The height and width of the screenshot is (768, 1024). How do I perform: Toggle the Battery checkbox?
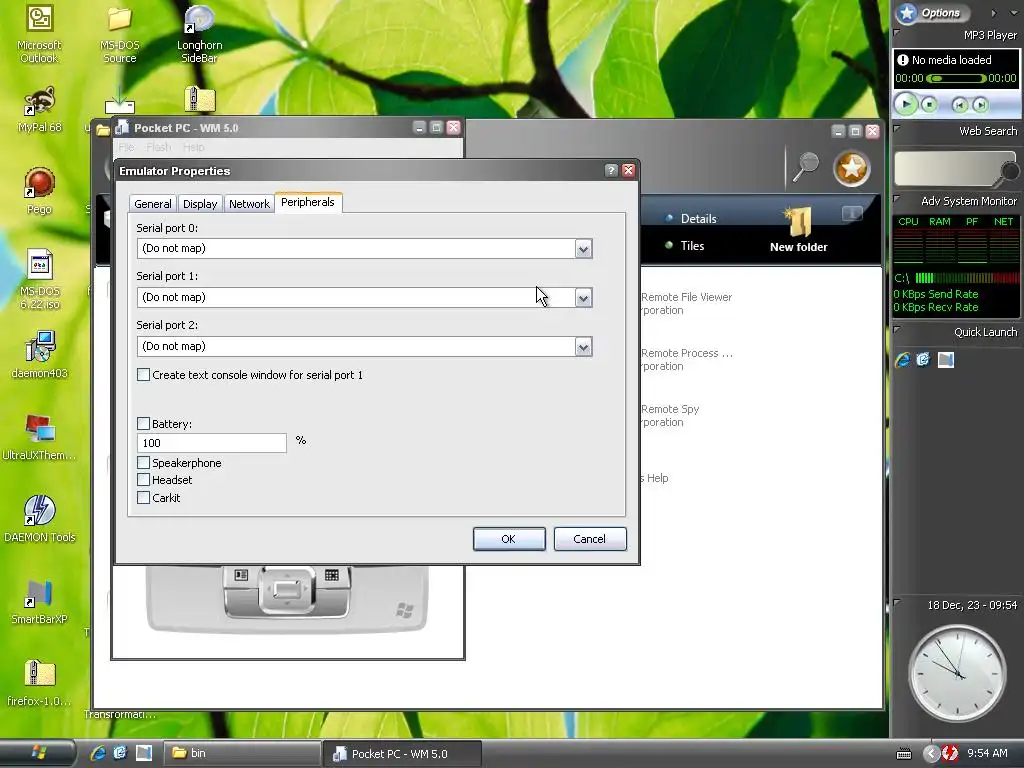click(144, 424)
